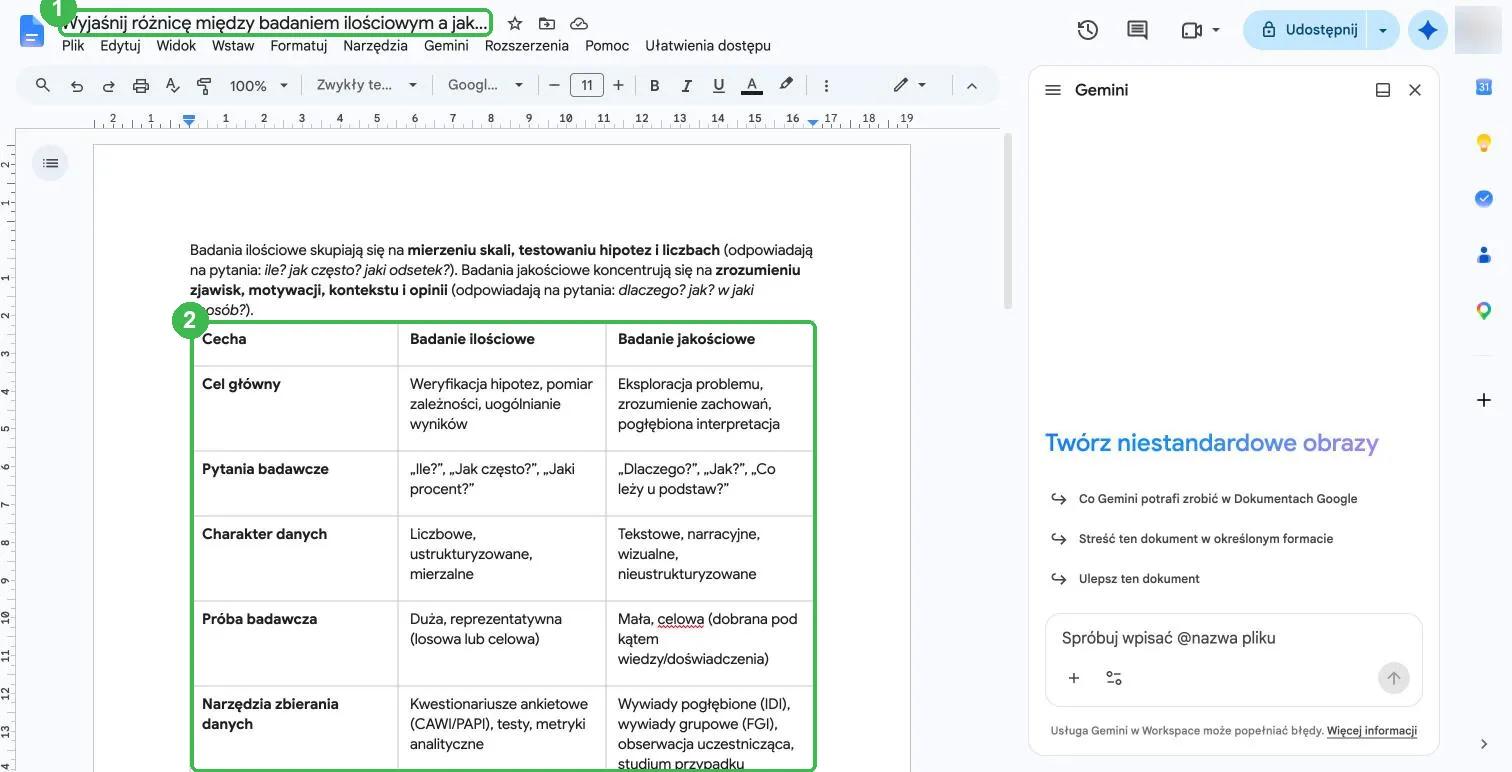Open Google Calendar side panel
The height and width of the screenshot is (772, 1512).
(1484, 88)
